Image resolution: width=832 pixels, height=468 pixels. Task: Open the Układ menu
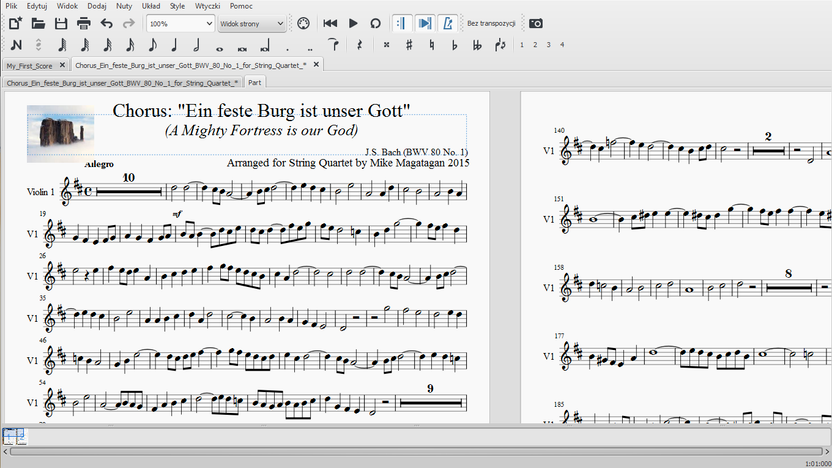151,6
